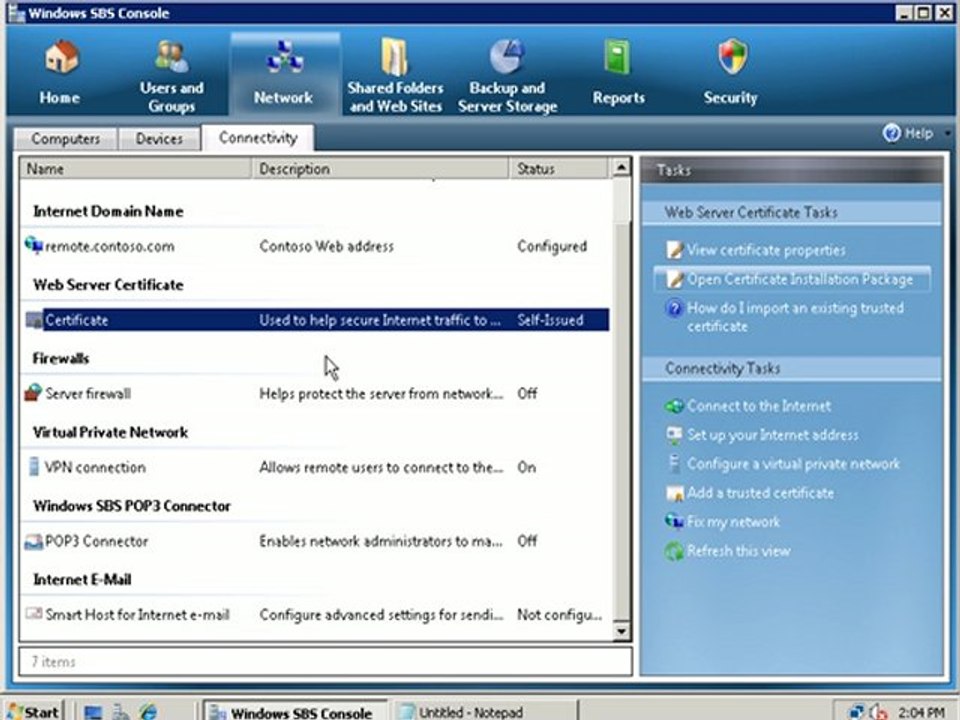Screen dimensions: 960x720
Task: Click the Help question mark icon
Action: 891,133
